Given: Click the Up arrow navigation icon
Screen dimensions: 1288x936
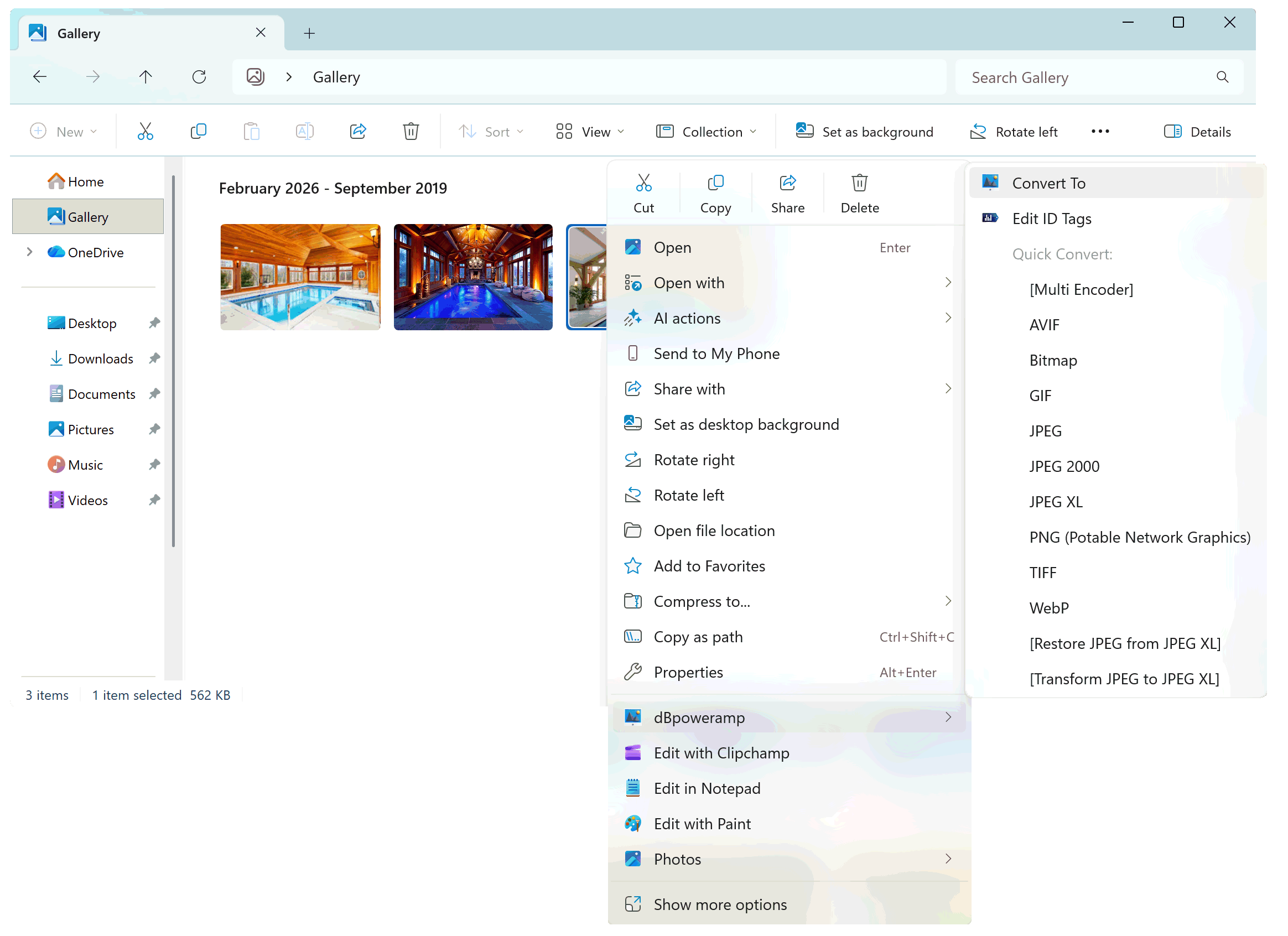Looking at the screenshot, I should coord(146,77).
